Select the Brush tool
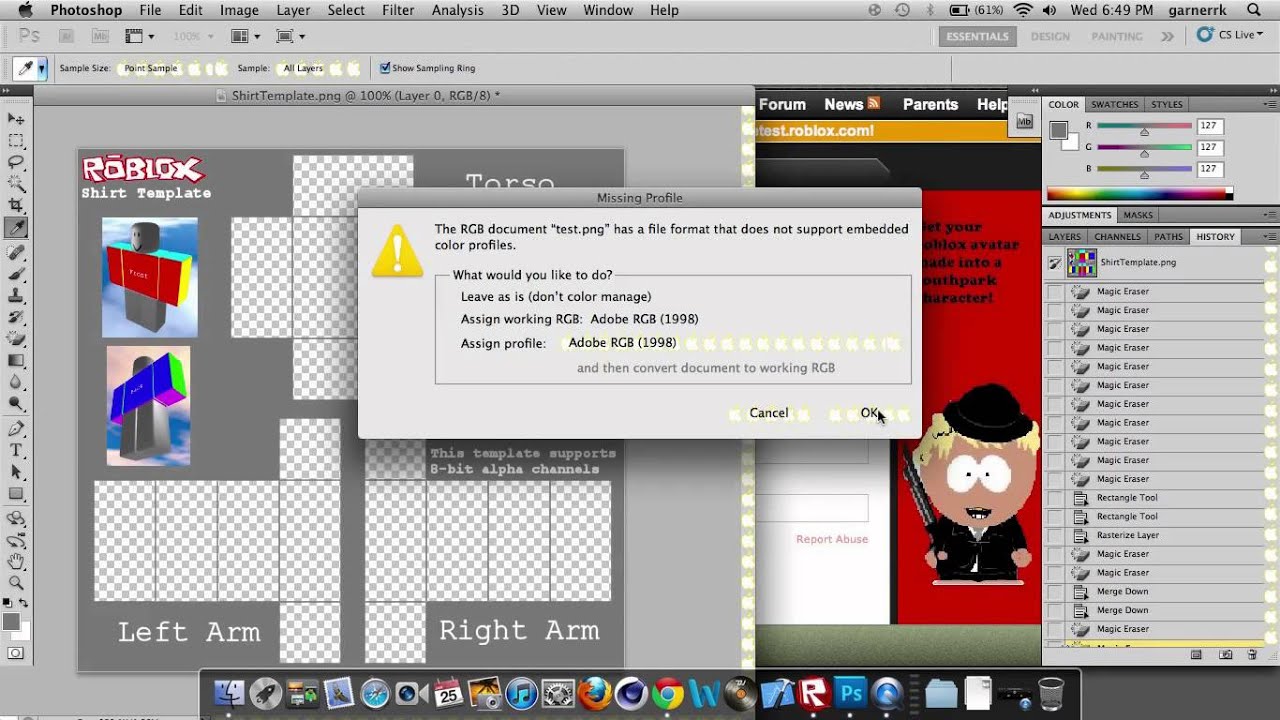The width and height of the screenshot is (1280, 720). (16, 274)
